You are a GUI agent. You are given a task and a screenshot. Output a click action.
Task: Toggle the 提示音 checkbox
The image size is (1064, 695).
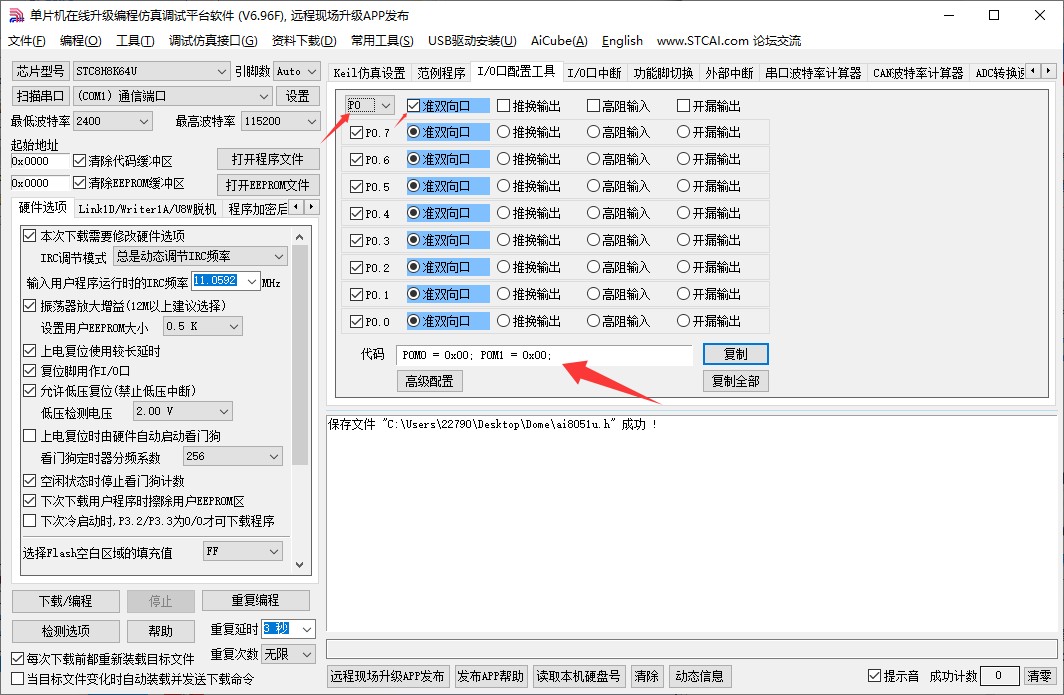click(x=875, y=676)
